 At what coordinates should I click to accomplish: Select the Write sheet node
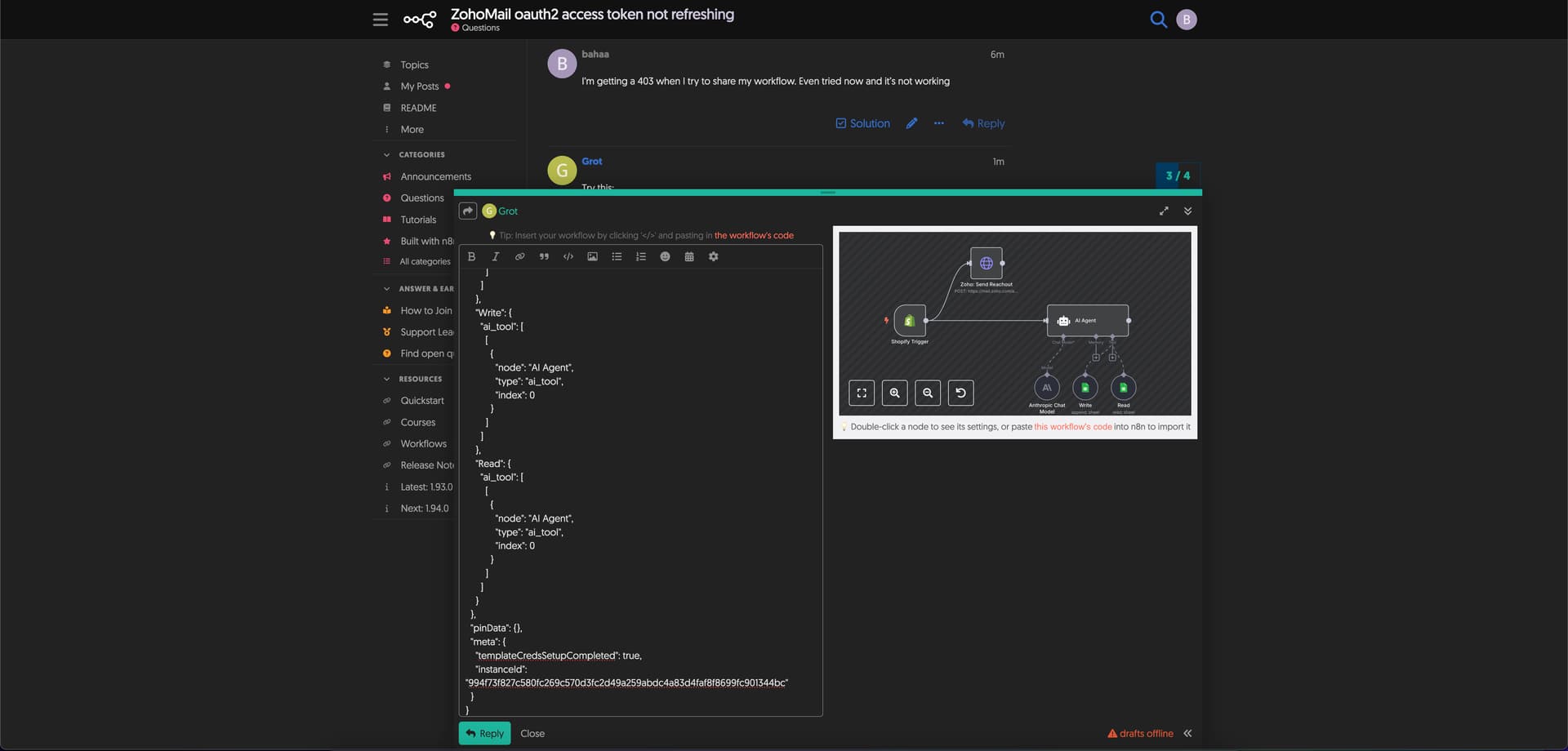[1085, 388]
